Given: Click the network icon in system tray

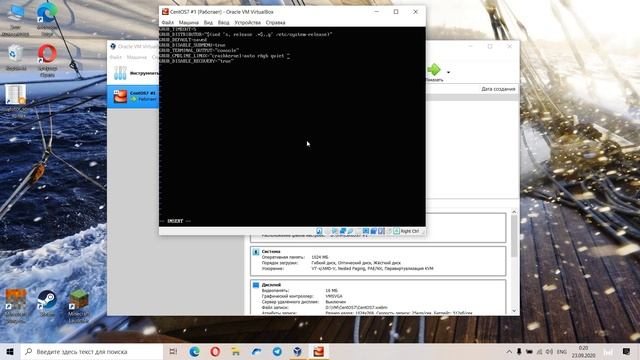Looking at the screenshot, I should (x=539, y=351).
